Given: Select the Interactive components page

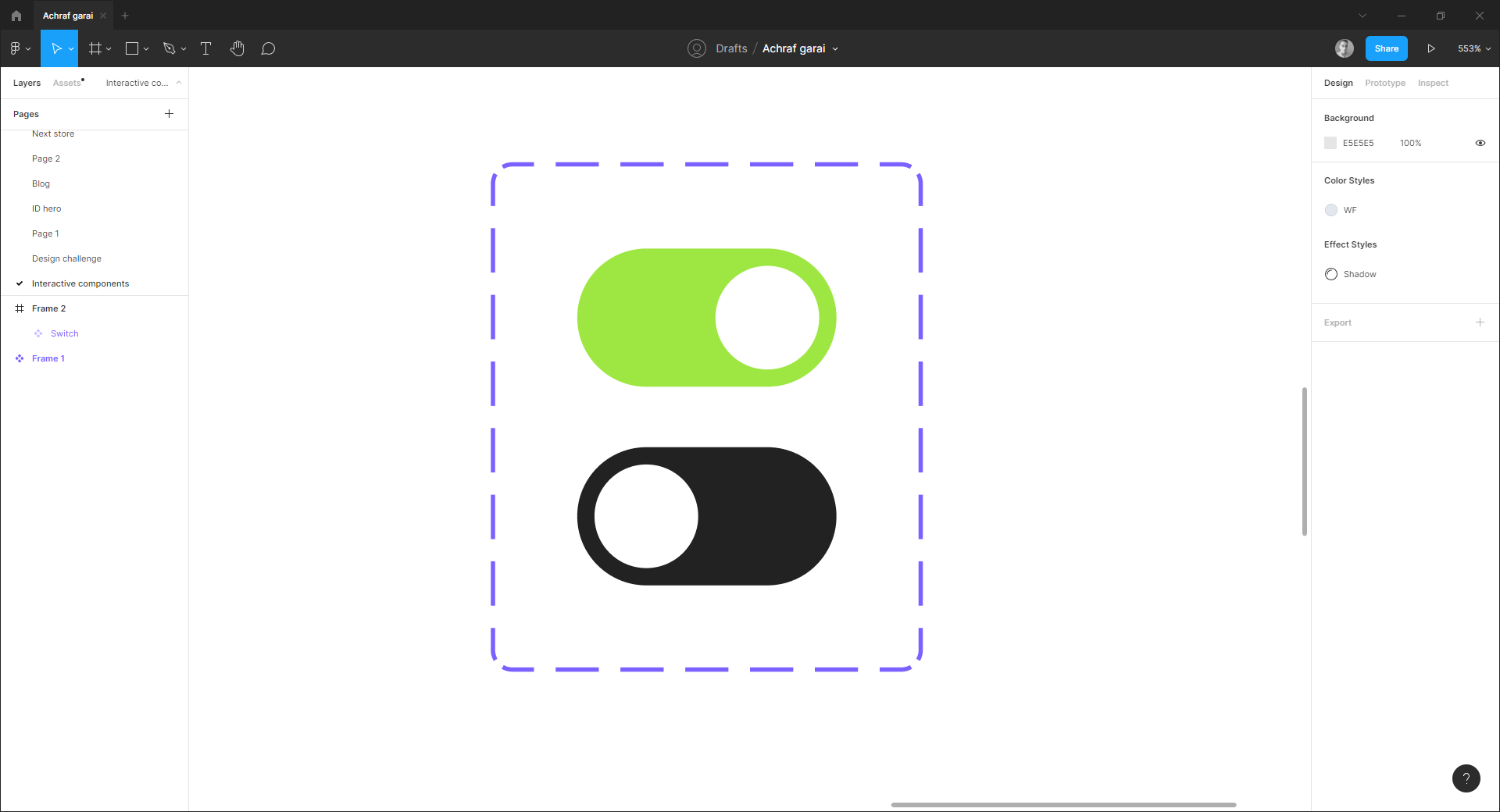Looking at the screenshot, I should (80, 283).
